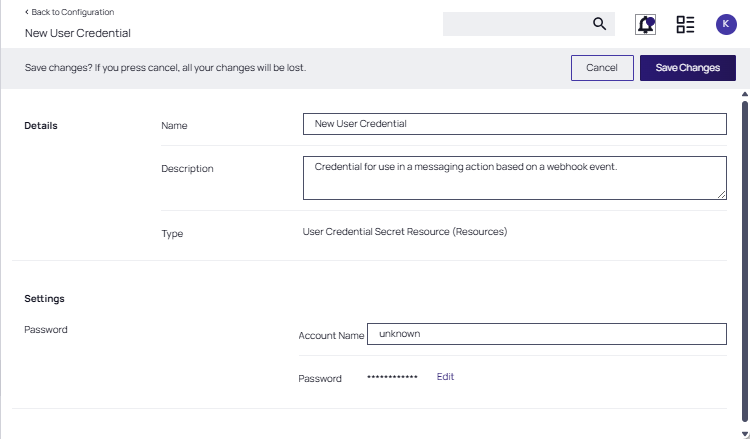Open the list view icon in header
750x439 pixels.
[x=685, y=24]
